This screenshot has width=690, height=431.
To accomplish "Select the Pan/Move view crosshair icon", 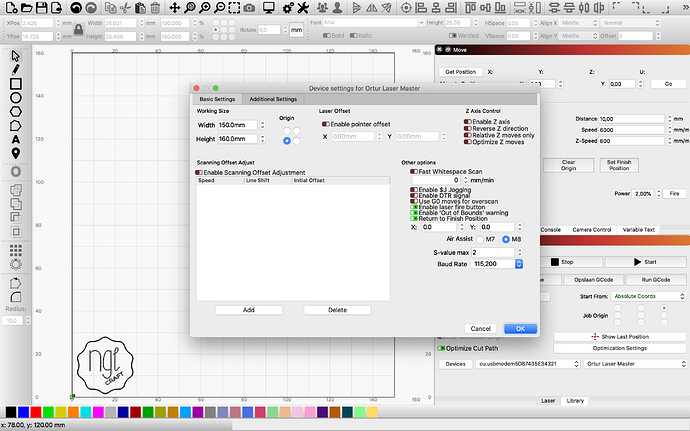I will [175, 7].
